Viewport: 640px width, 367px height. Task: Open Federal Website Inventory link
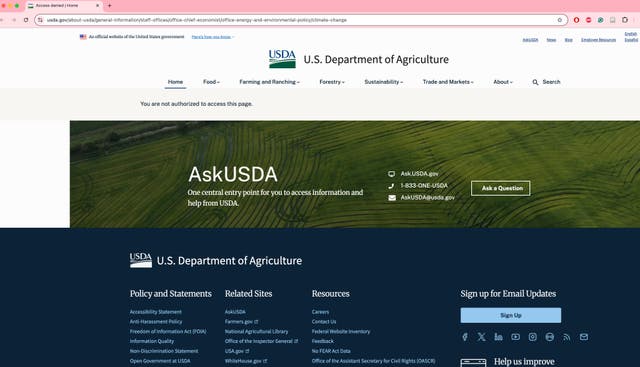(x=341, y=331)
